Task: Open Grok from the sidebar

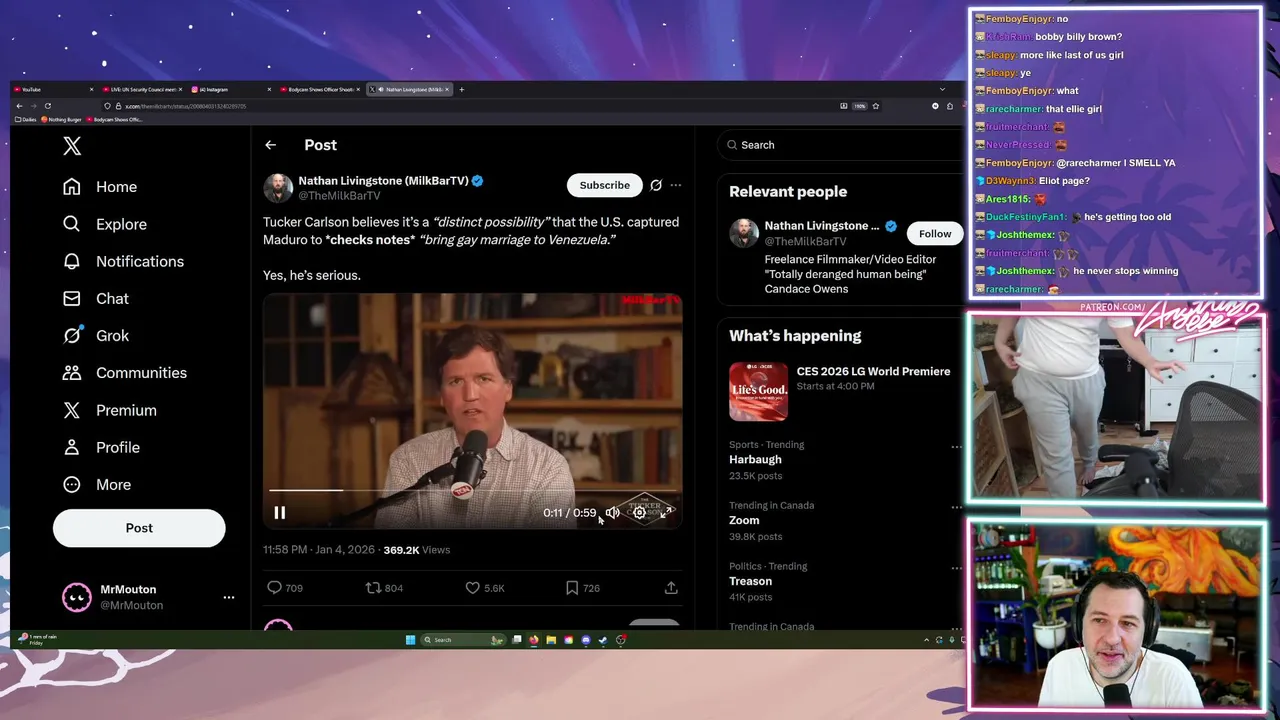Action: 96,336
